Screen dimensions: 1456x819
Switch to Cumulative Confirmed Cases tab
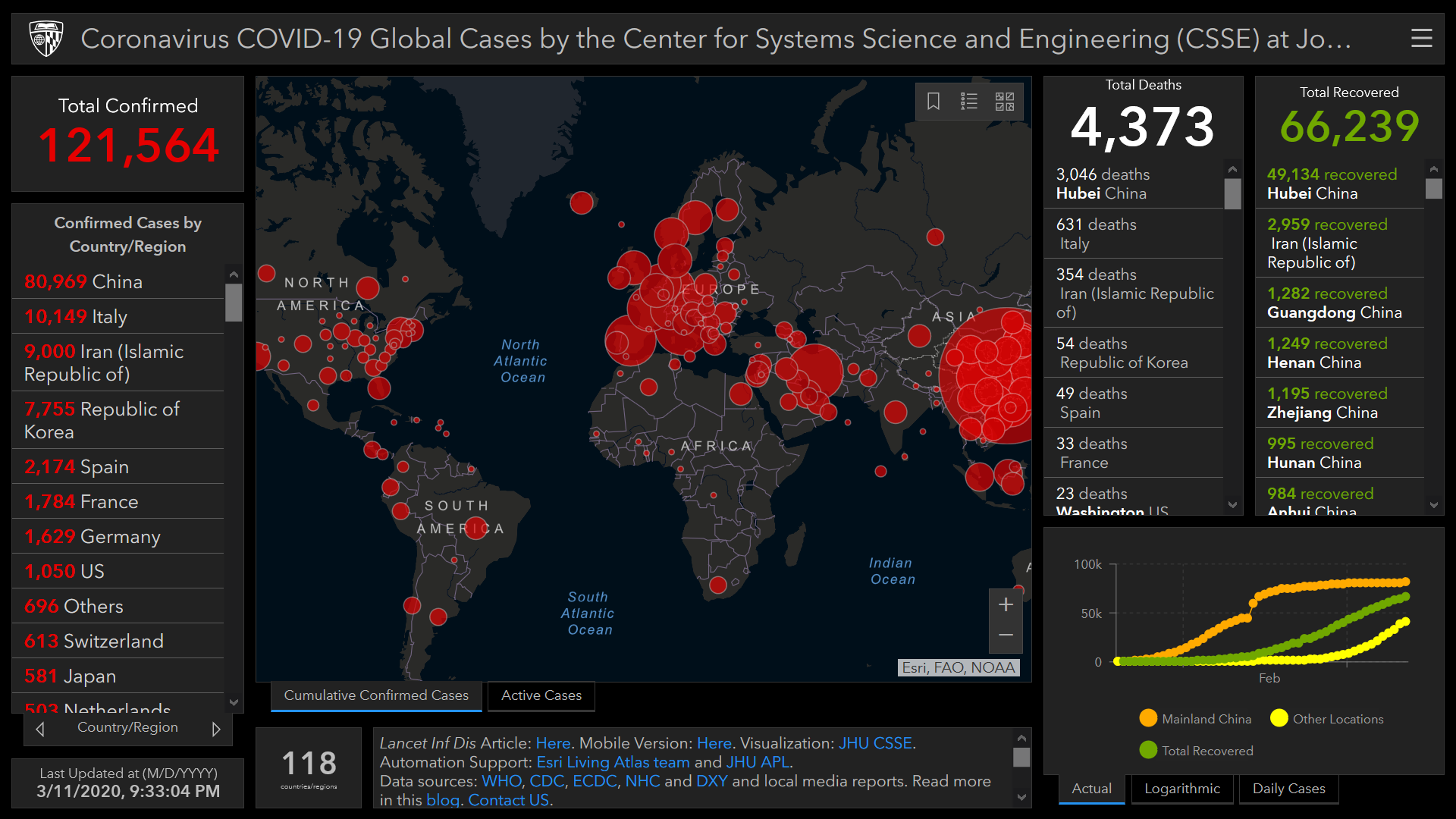pos(376,695)
